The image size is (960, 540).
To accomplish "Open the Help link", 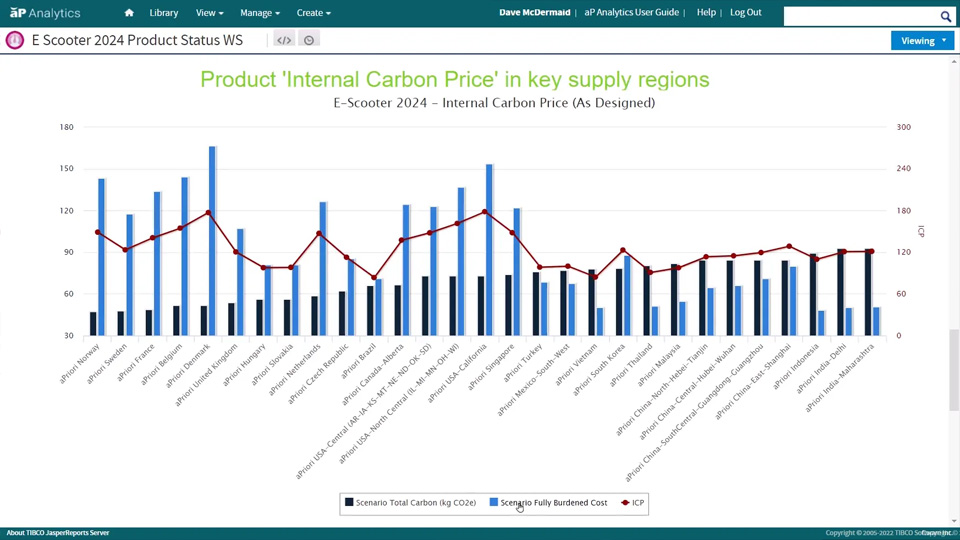I will coord(706,12).
